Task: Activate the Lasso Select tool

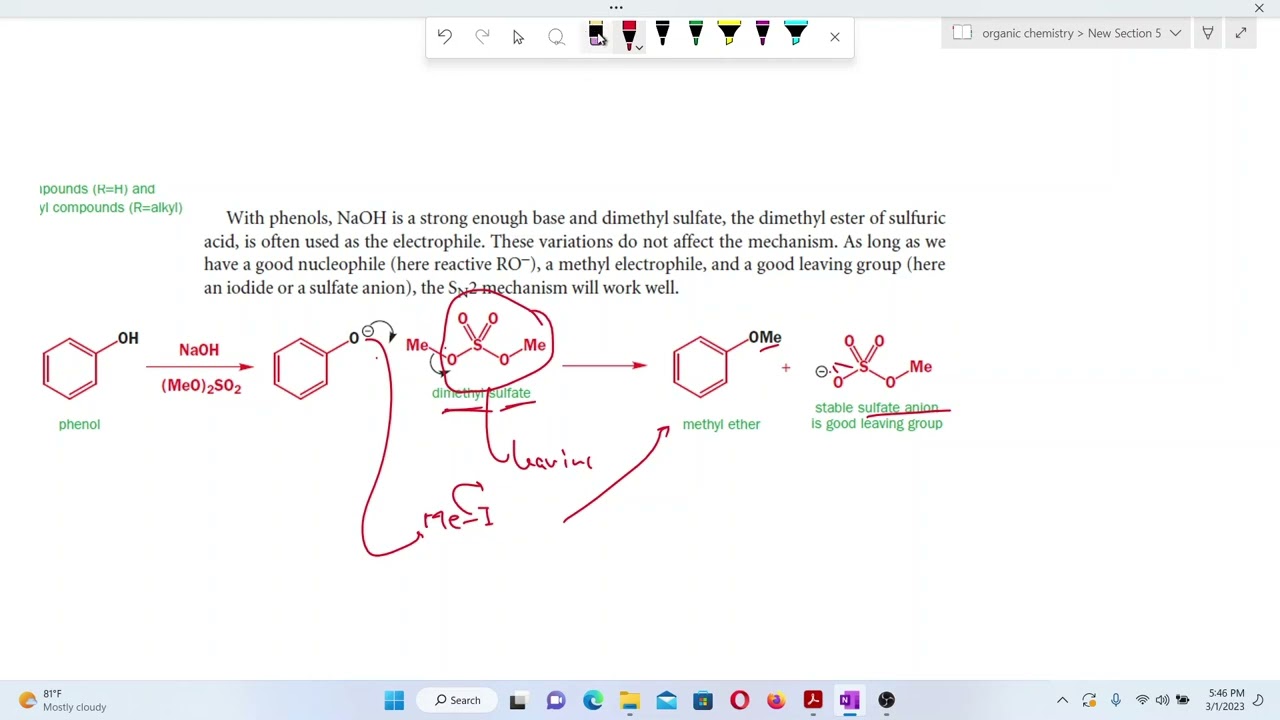Action: pos(556,37)
